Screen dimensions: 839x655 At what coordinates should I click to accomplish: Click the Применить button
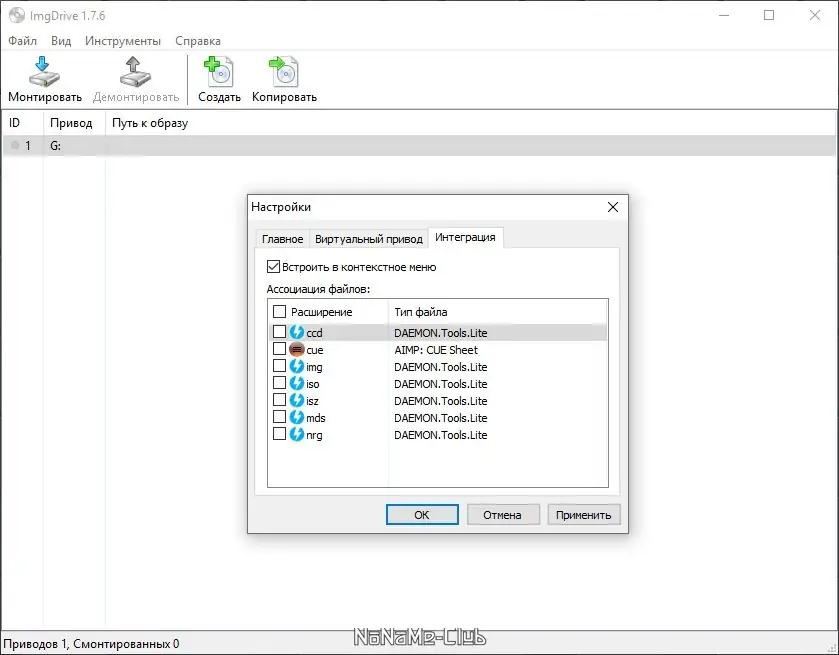pos(584,515)
